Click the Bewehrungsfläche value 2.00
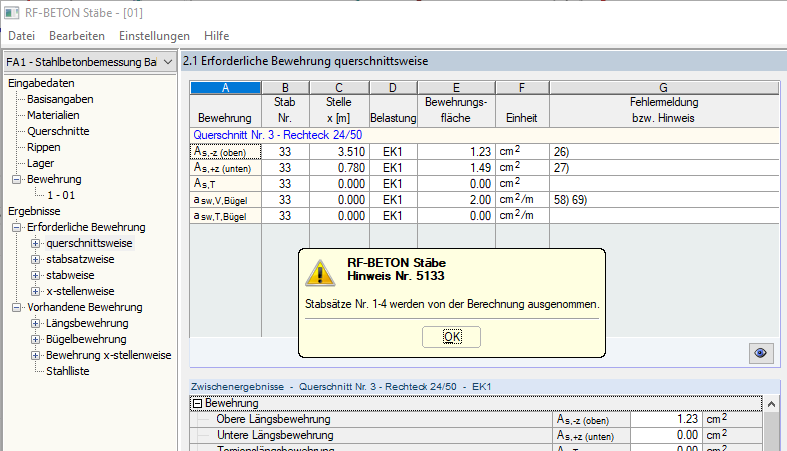 click(x=456, y=200)
